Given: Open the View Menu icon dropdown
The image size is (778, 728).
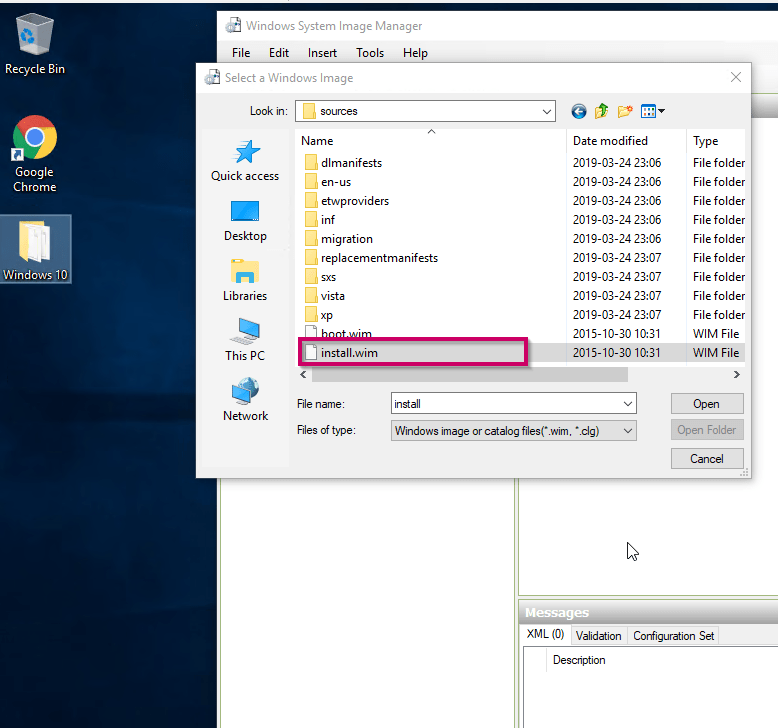Looking at the screenshot, I should (x=653, y=111).
